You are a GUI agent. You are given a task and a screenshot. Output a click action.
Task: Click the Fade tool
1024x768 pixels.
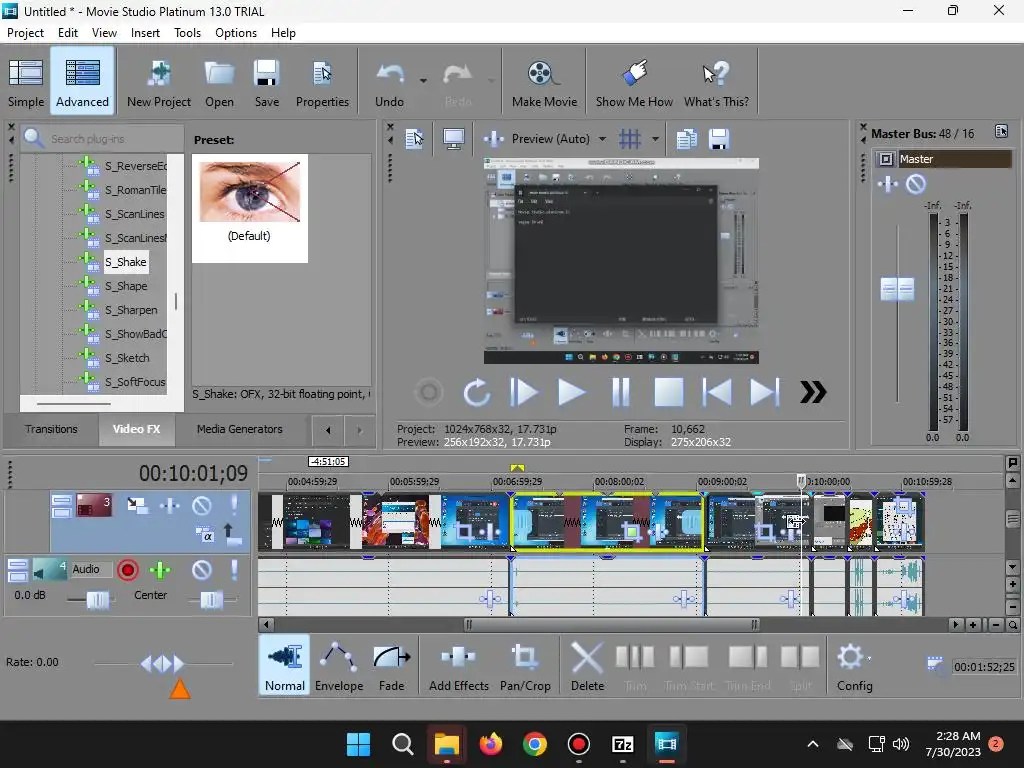coord(391,665)
